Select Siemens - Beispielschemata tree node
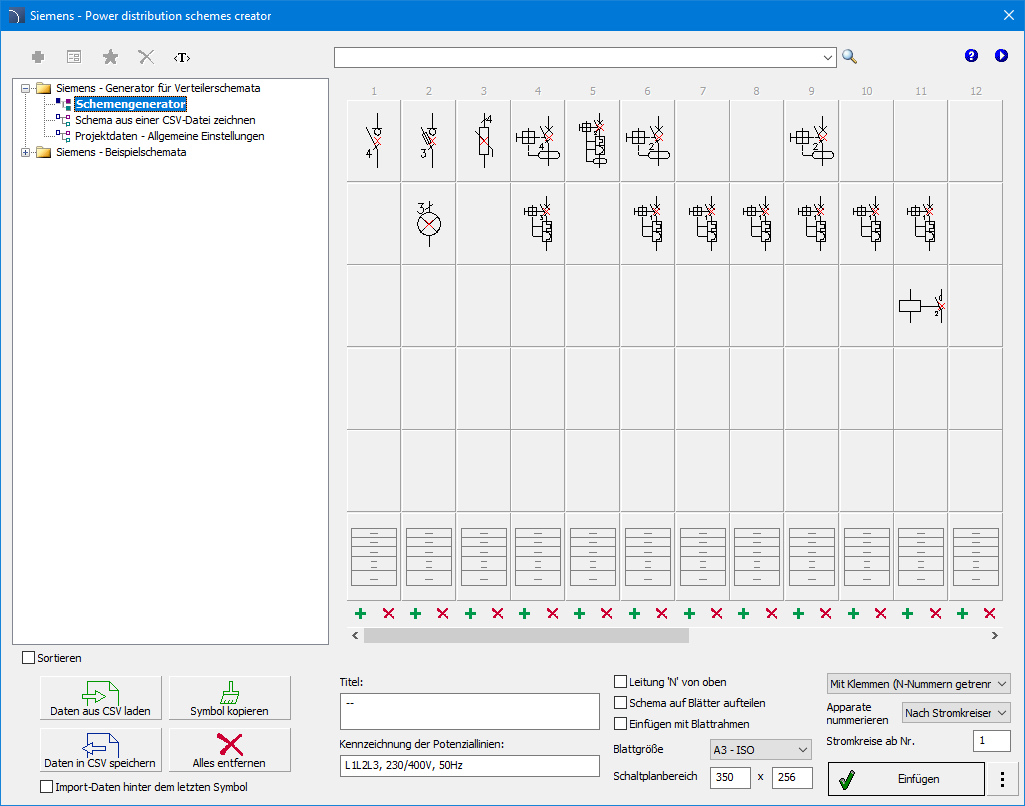The image size is (1025, 806). (121, 152)
